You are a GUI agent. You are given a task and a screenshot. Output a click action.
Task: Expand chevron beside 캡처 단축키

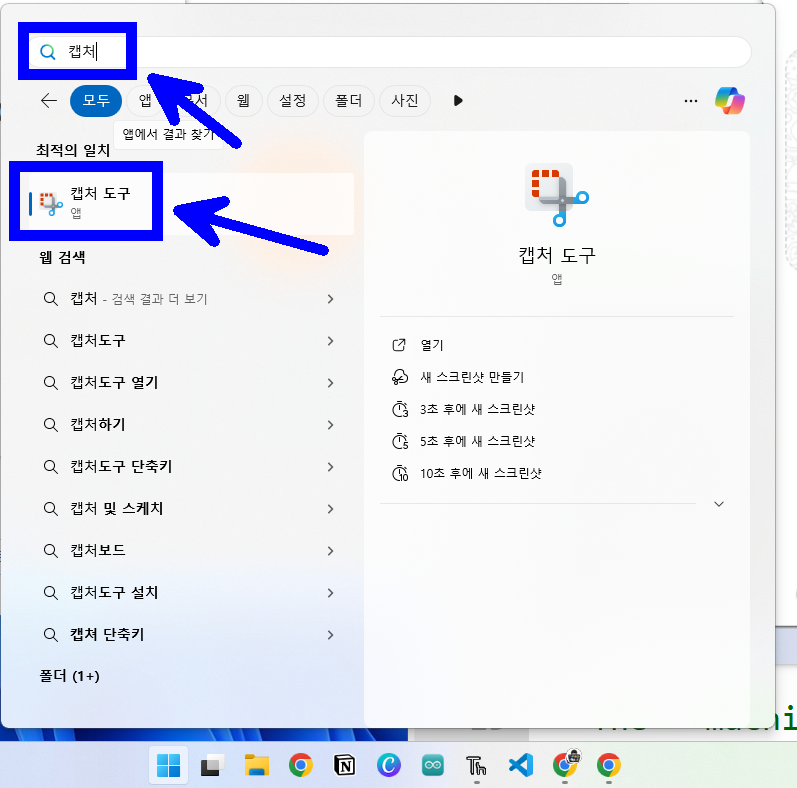(x=330, y=634)
